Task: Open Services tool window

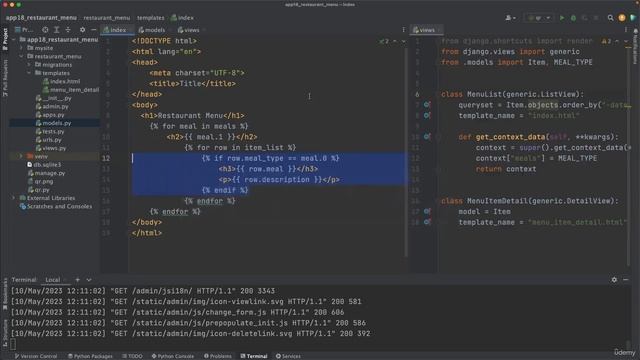Action: (x=288, y=356)
